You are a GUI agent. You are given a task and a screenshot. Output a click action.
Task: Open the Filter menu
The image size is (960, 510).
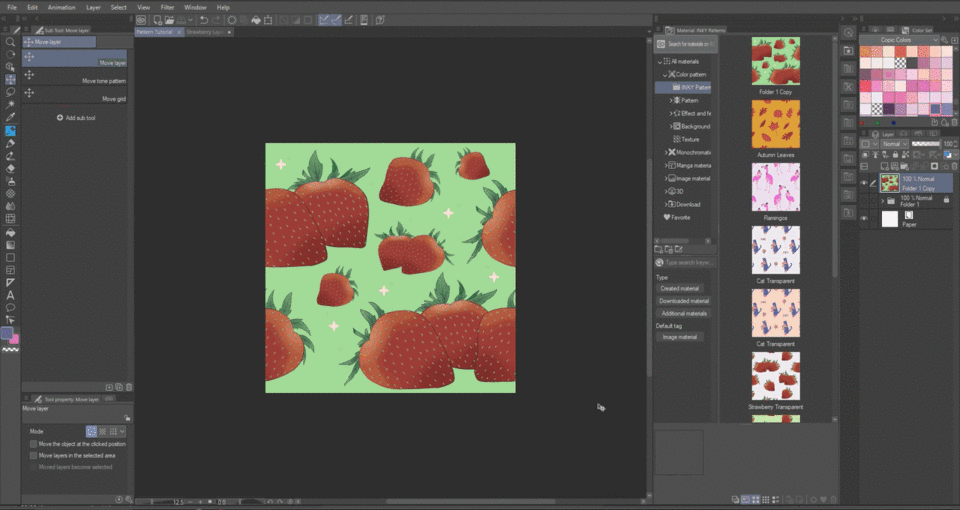point(167,7)
